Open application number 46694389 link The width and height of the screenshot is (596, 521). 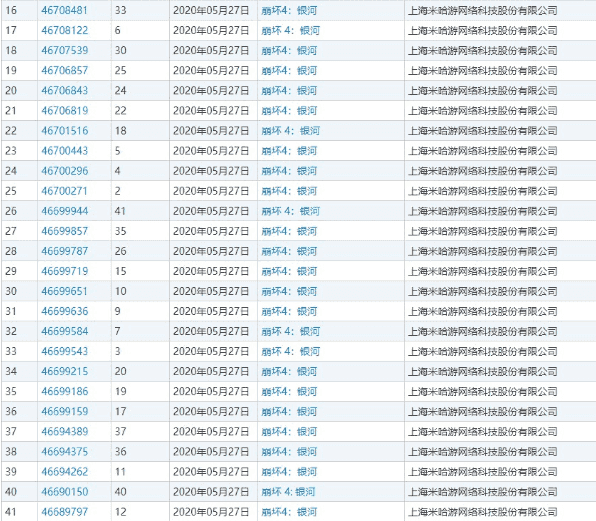point(65,432)
